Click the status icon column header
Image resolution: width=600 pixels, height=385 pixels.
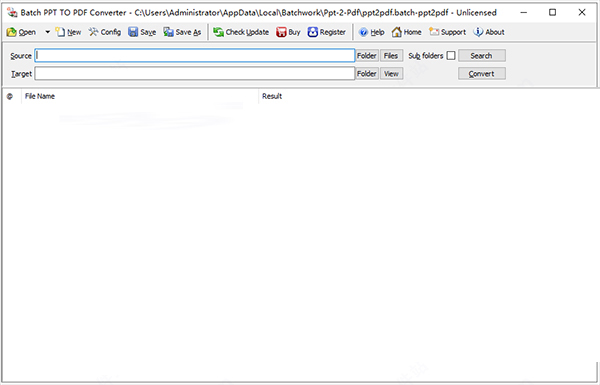pyautogui.click(x=10, y=96)
